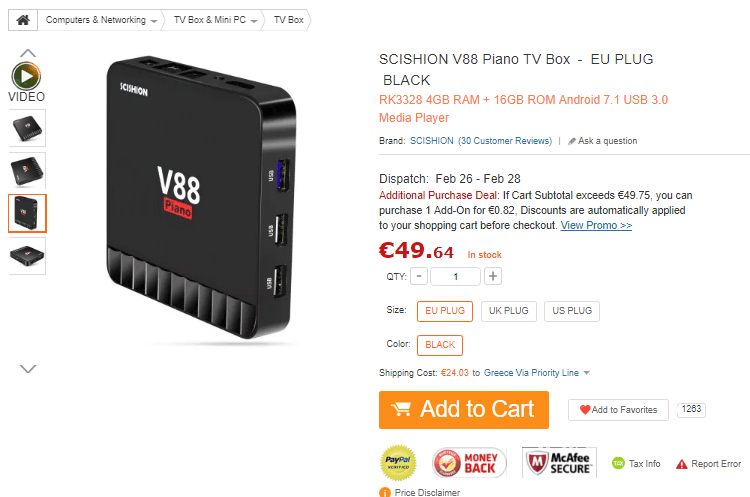
Task: Open the Money Back guarantee badge
Action: coord(469,463)
